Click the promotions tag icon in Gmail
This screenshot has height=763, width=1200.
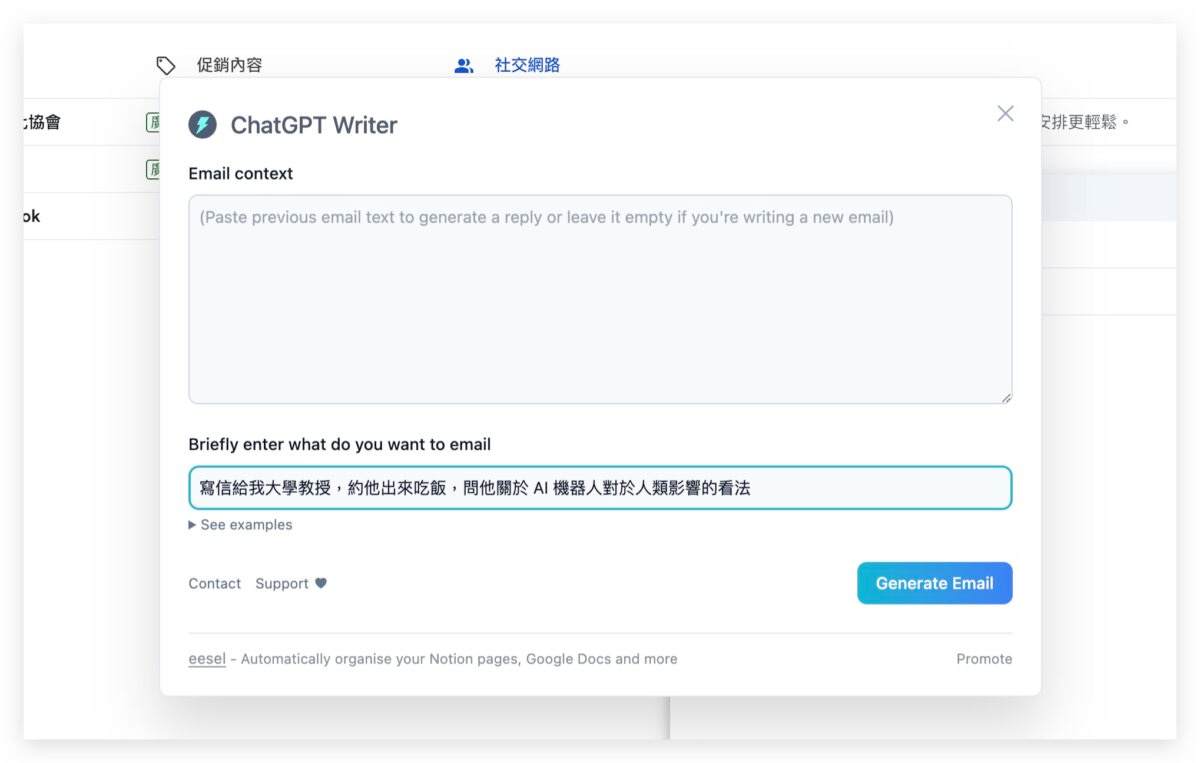tap(166, 66)
